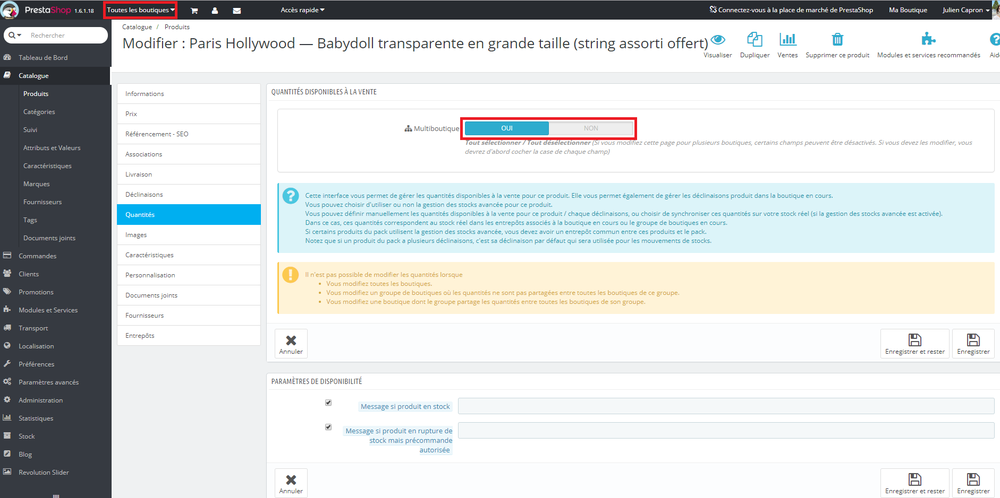
Task: Click Enregistrer et rester in quantities panel
Action: click(x=915, y=344)
